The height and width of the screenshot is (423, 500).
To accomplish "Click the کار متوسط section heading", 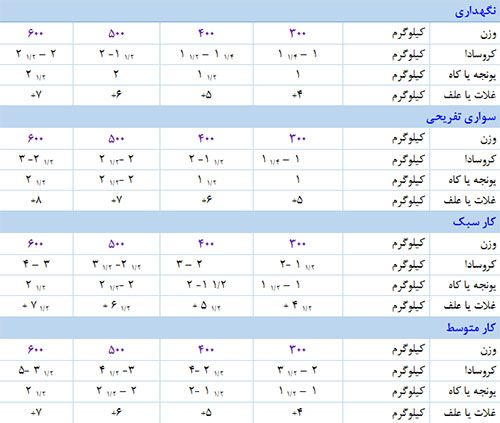I will [x=471, y=328].
